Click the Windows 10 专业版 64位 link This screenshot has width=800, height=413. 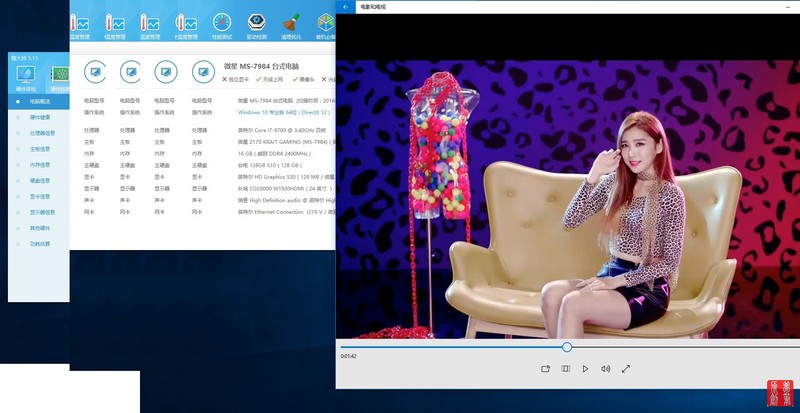tap(284, 112)
